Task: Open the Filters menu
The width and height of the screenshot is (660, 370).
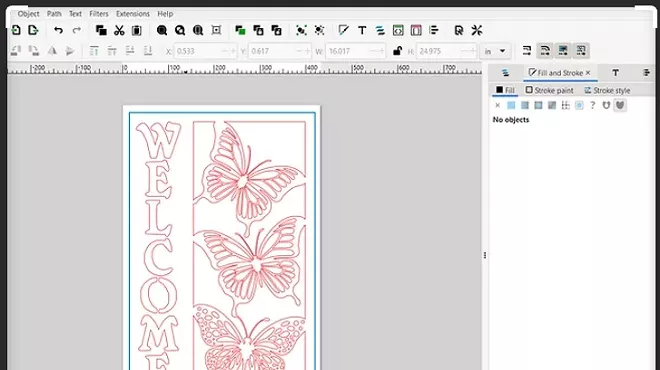Action: pos(98,14)
